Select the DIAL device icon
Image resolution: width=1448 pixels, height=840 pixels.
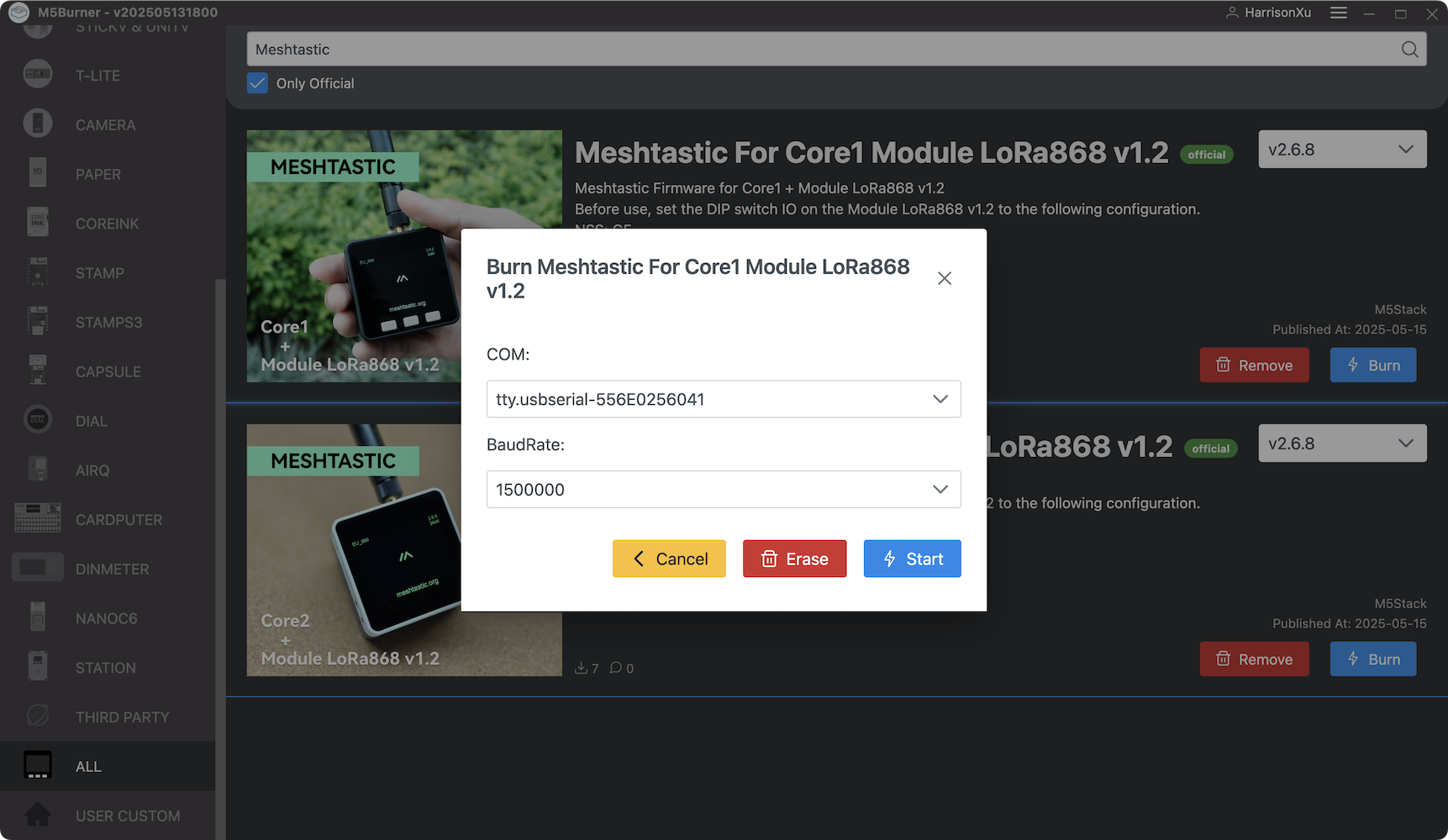[38, 420]
